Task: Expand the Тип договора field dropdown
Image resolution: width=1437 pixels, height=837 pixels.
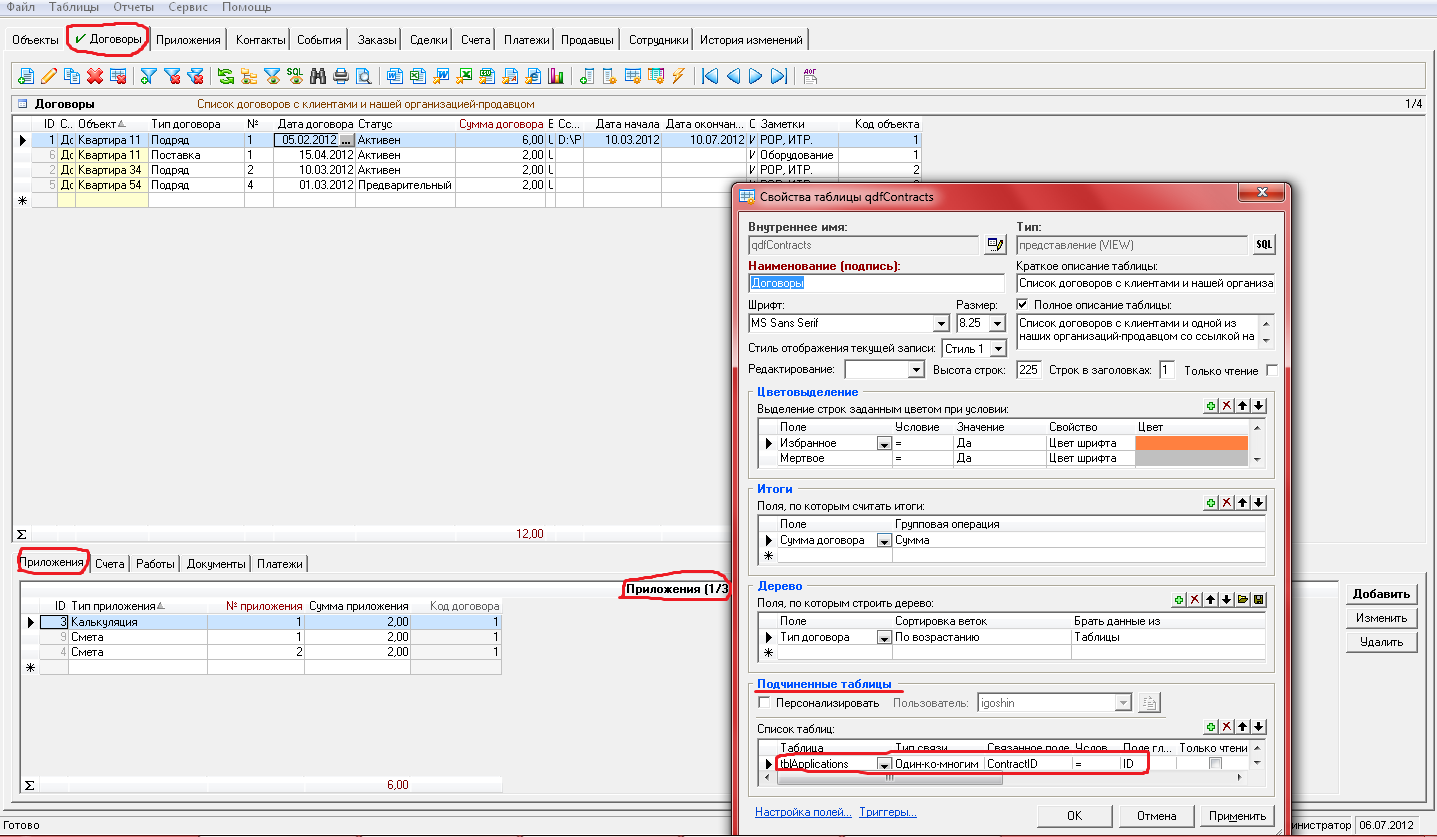Action: [884, 637]
